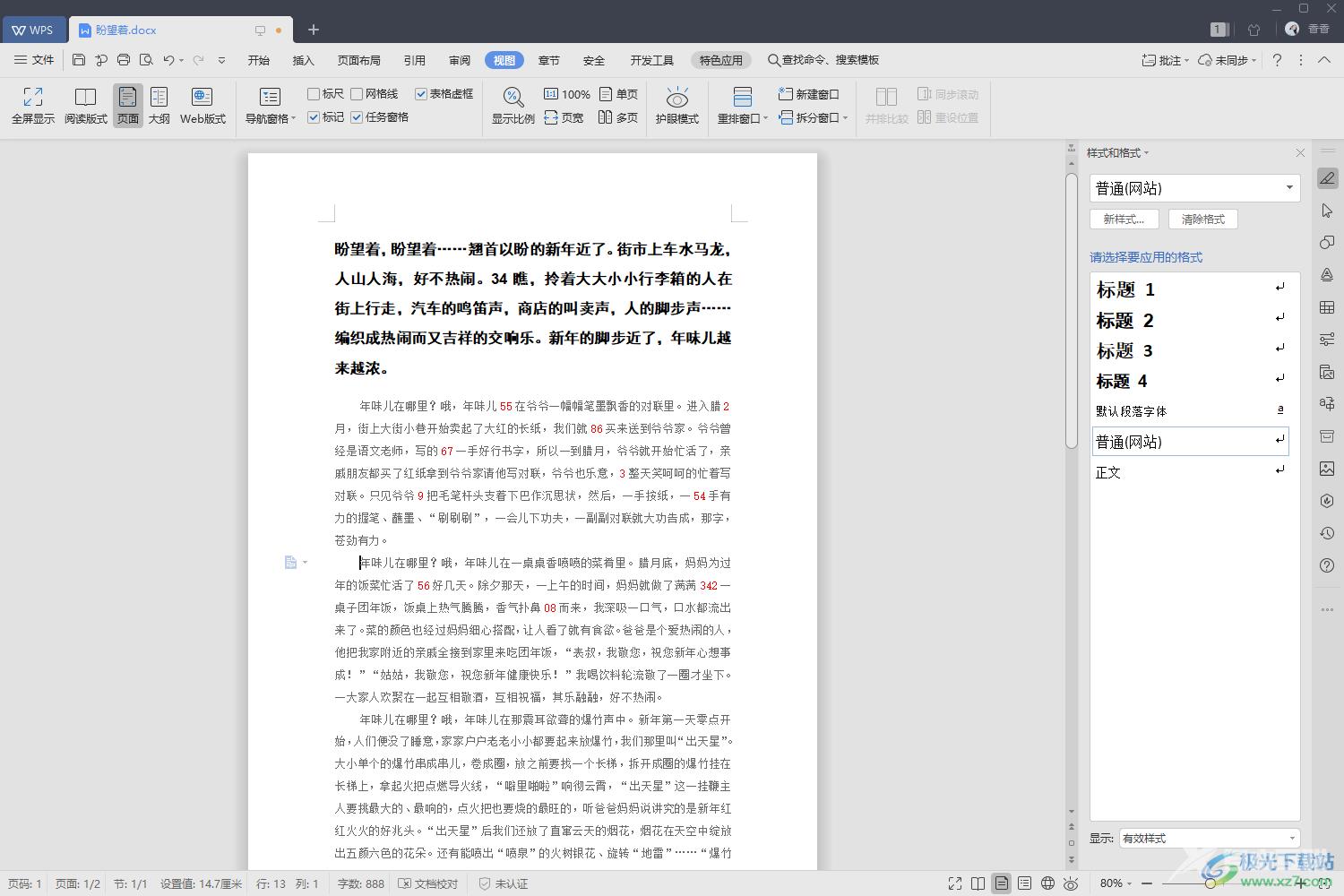
Task: Click the vertical document scrollbar
Action: coord(1072,309)
